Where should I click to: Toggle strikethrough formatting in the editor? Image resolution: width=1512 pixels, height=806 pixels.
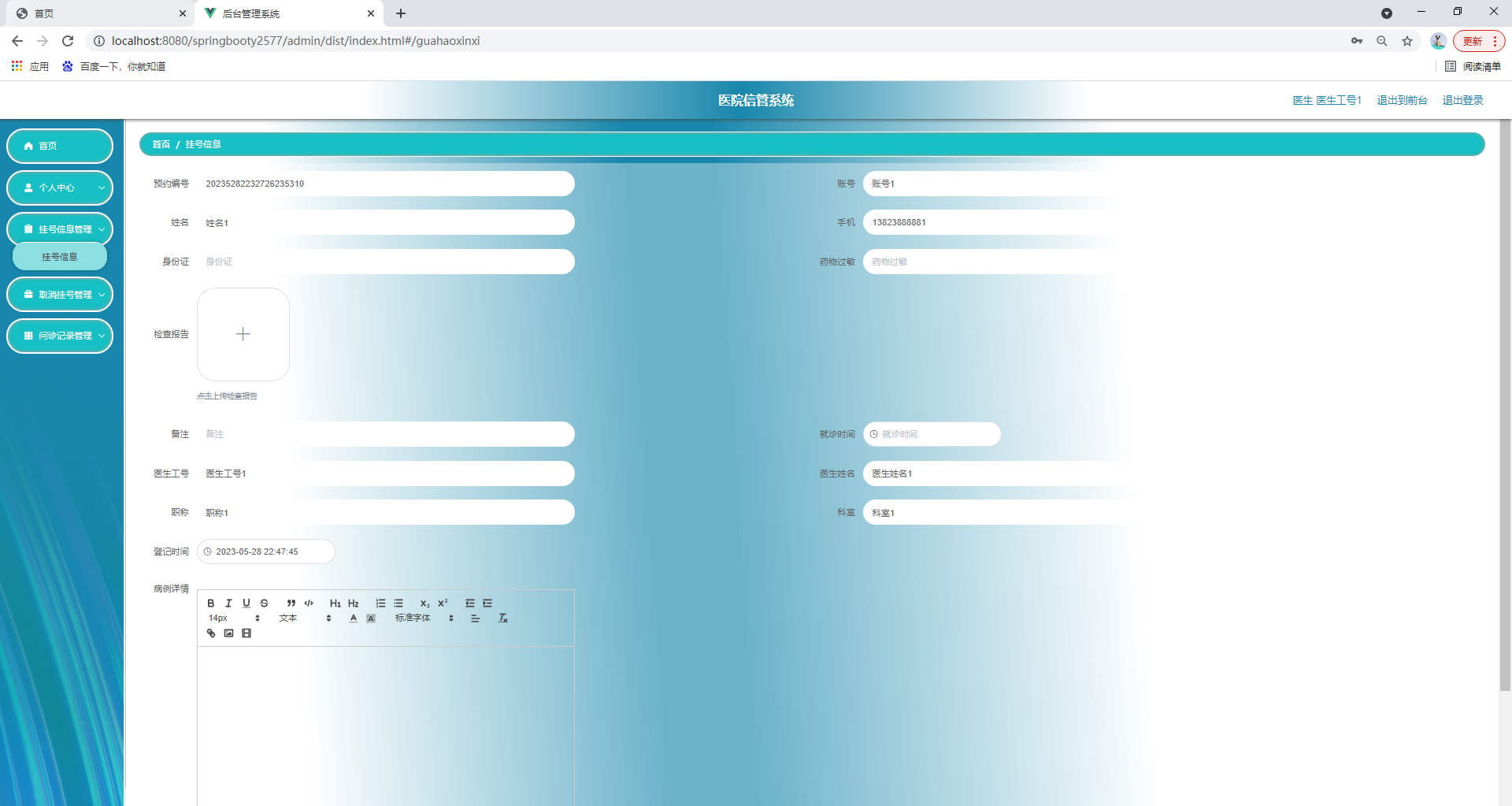pyautogui.click(x=265, y=604)
